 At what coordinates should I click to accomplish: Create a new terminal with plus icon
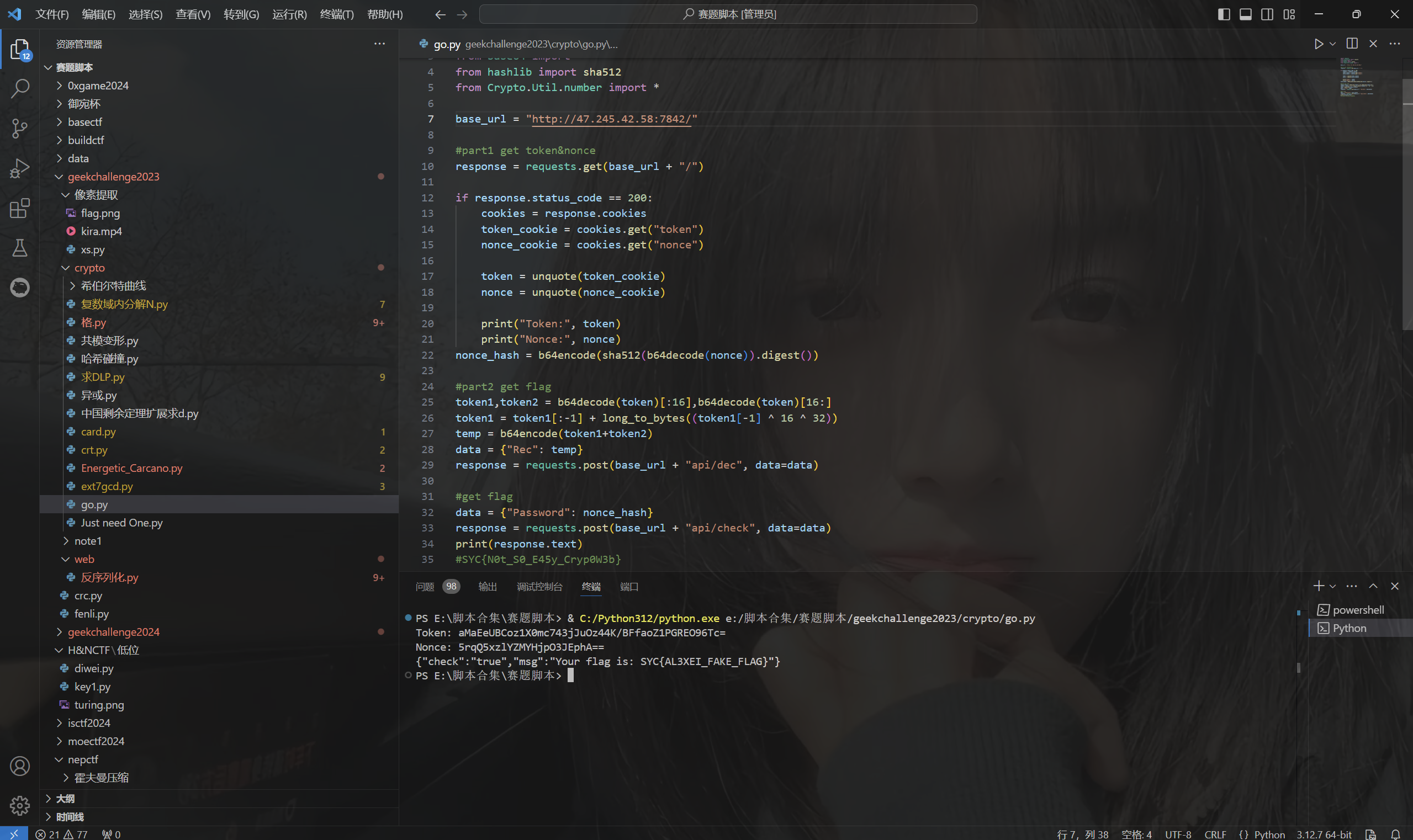[x=1319, y=586]
